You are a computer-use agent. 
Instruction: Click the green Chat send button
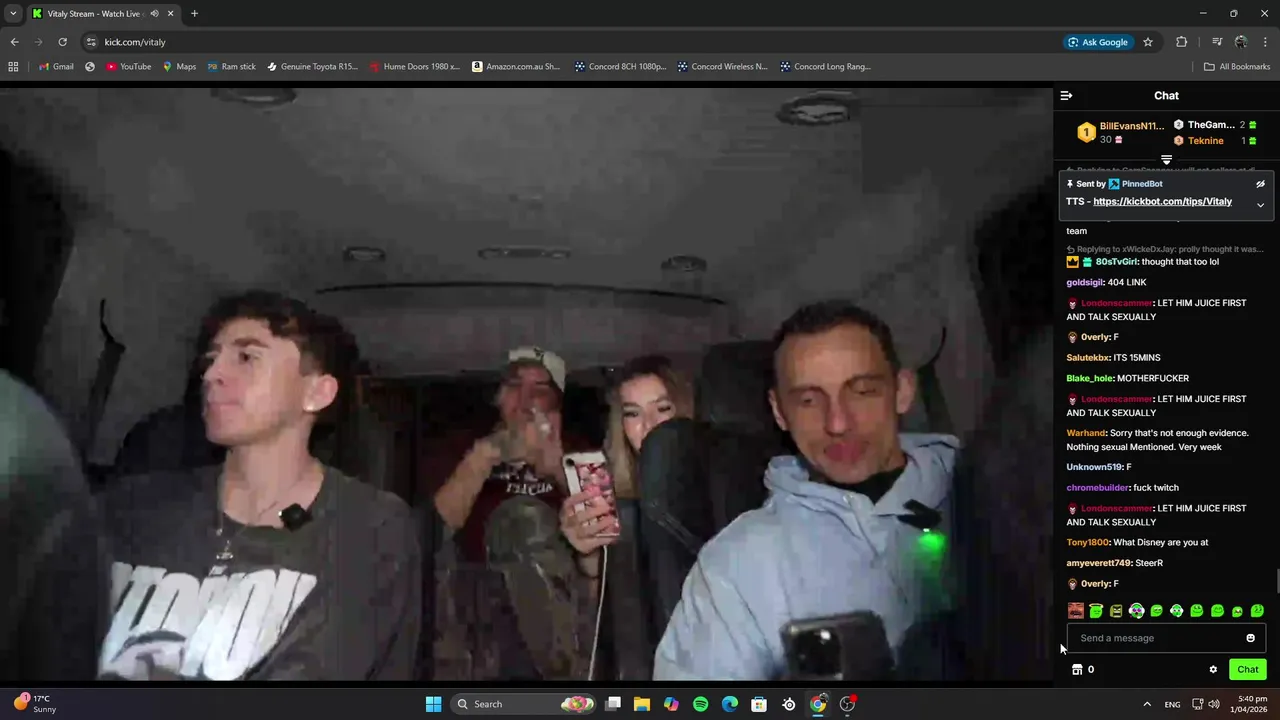1247,670
